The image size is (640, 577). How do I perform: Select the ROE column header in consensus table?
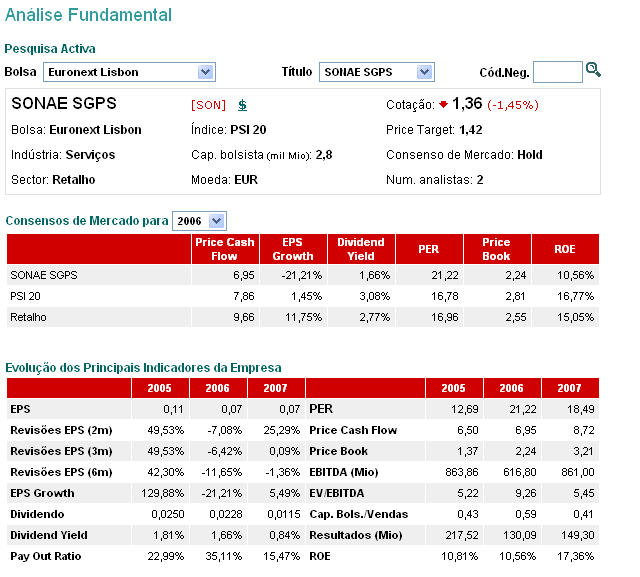pyautogui.click(x=566, y=248)
